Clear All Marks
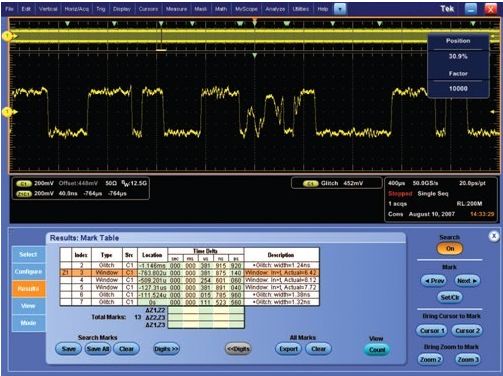This screenshot has height=376, width=503. (x=318, y=349)
